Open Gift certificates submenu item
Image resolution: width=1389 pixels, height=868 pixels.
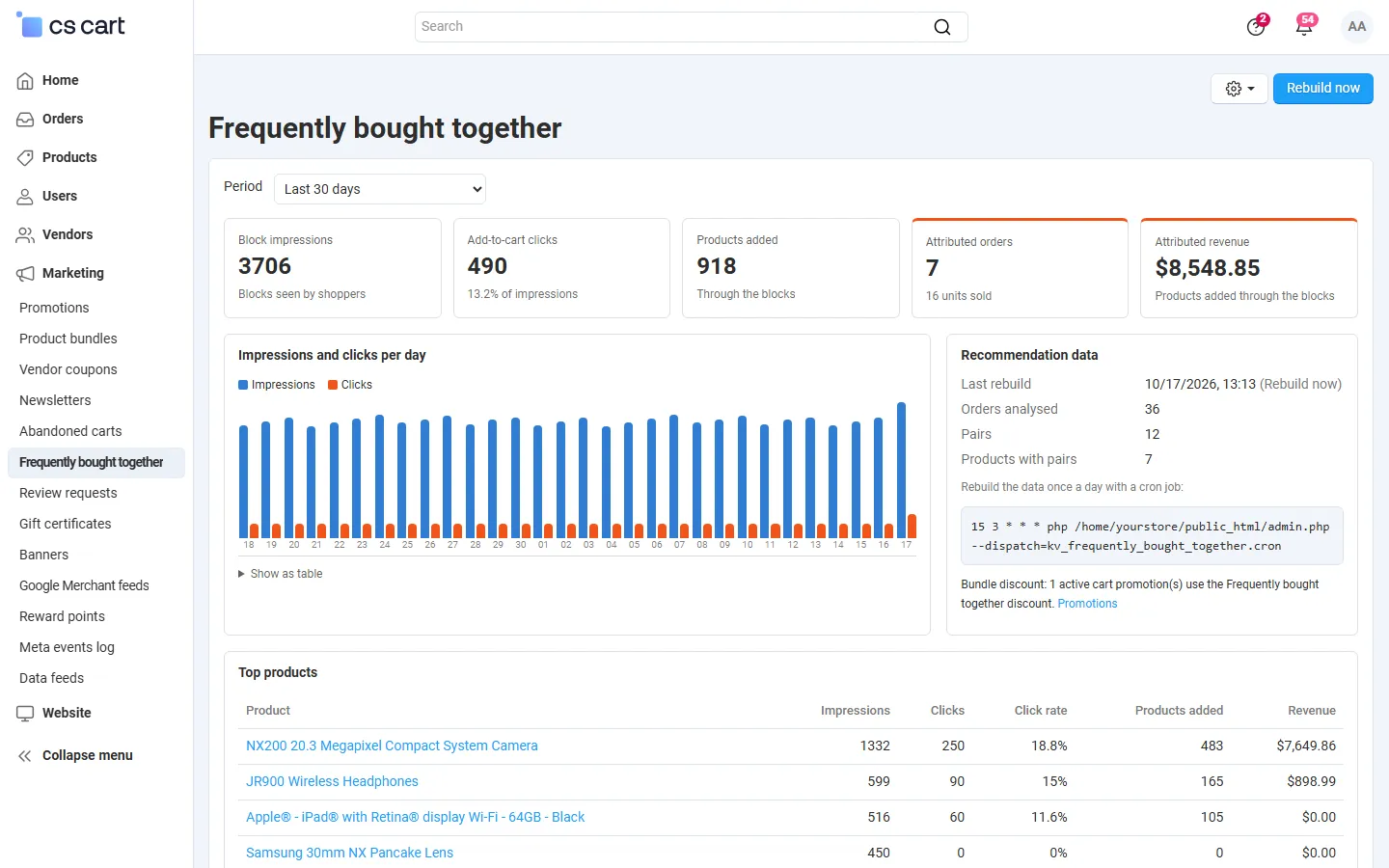(66, 524)
